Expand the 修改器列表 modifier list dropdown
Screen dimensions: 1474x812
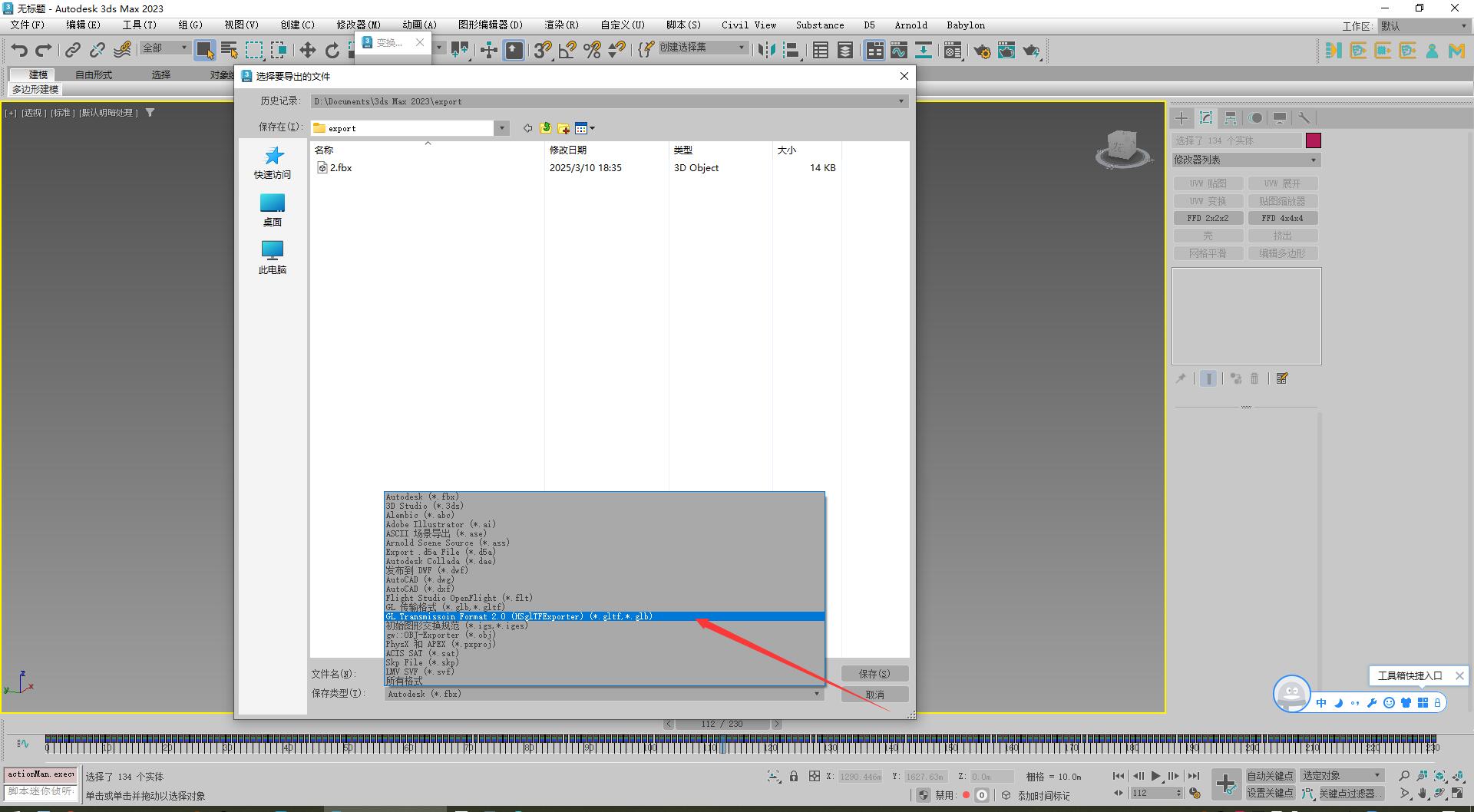point(1245,160)
